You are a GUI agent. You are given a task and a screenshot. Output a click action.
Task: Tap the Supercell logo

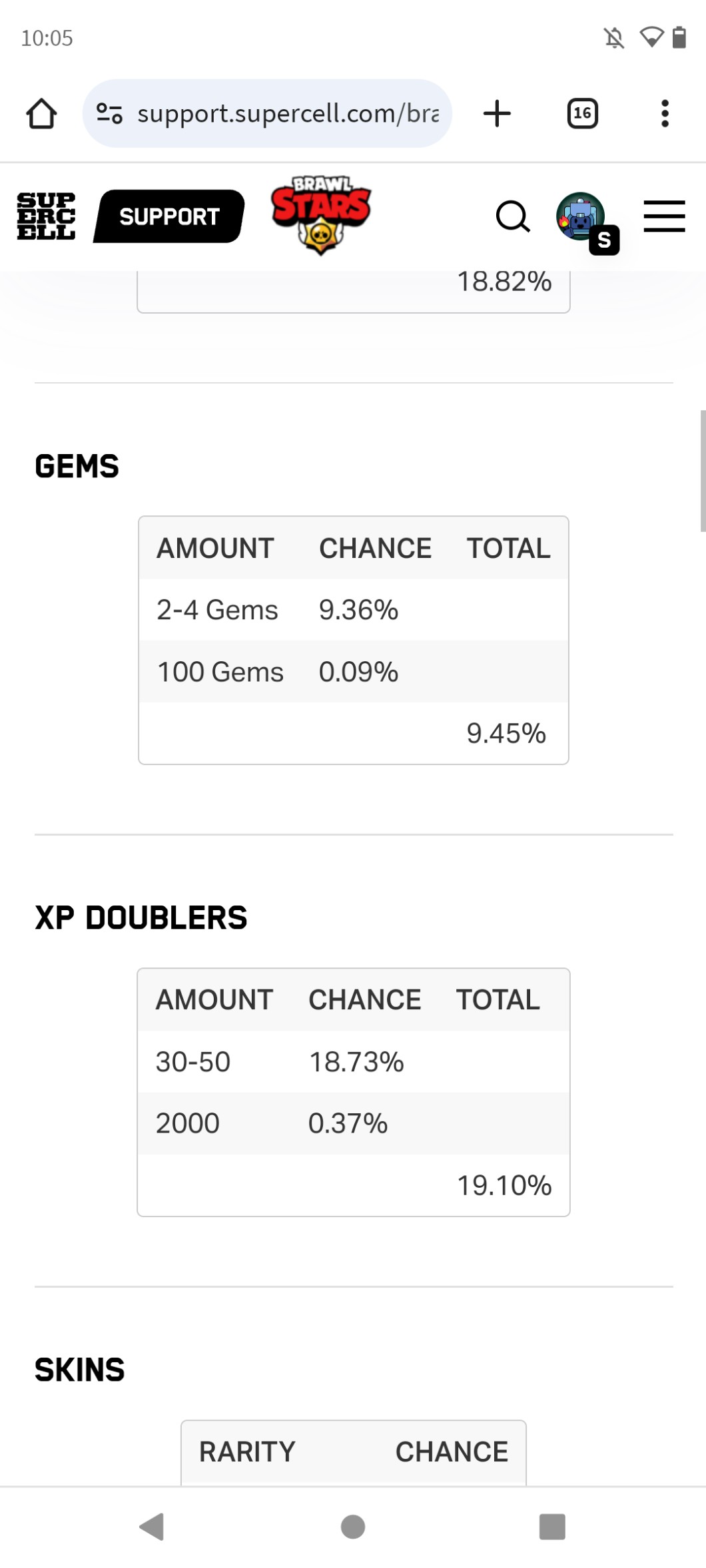pyautogui.click(x=46, y=216)
